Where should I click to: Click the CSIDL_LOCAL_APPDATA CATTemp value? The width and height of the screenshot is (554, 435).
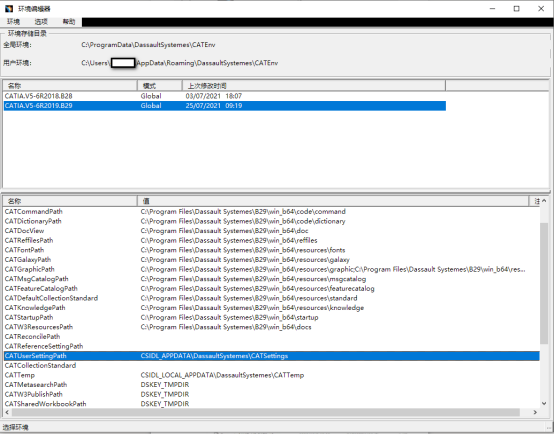click(x=222, y=375)
